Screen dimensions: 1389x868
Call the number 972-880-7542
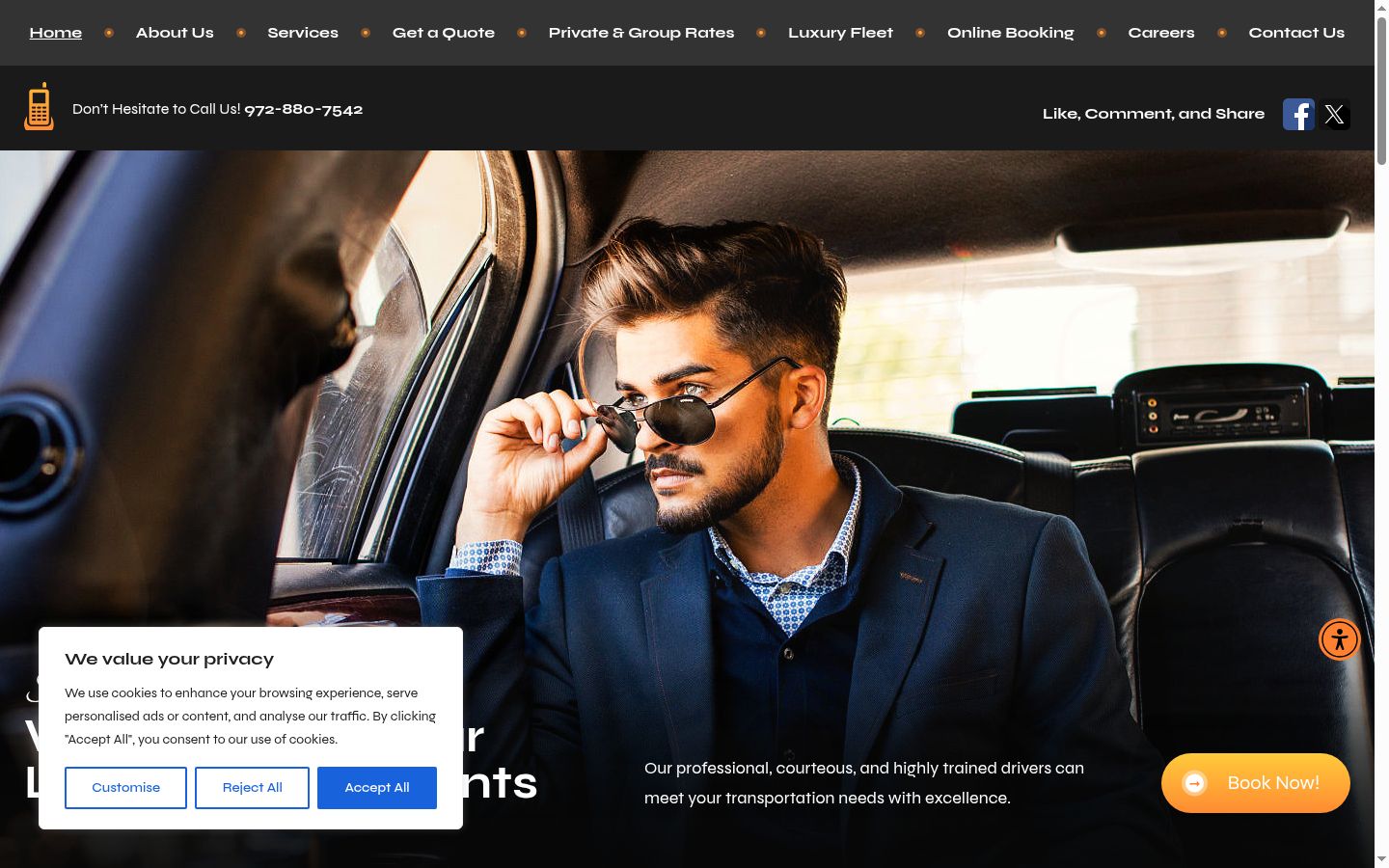[304, 110]
